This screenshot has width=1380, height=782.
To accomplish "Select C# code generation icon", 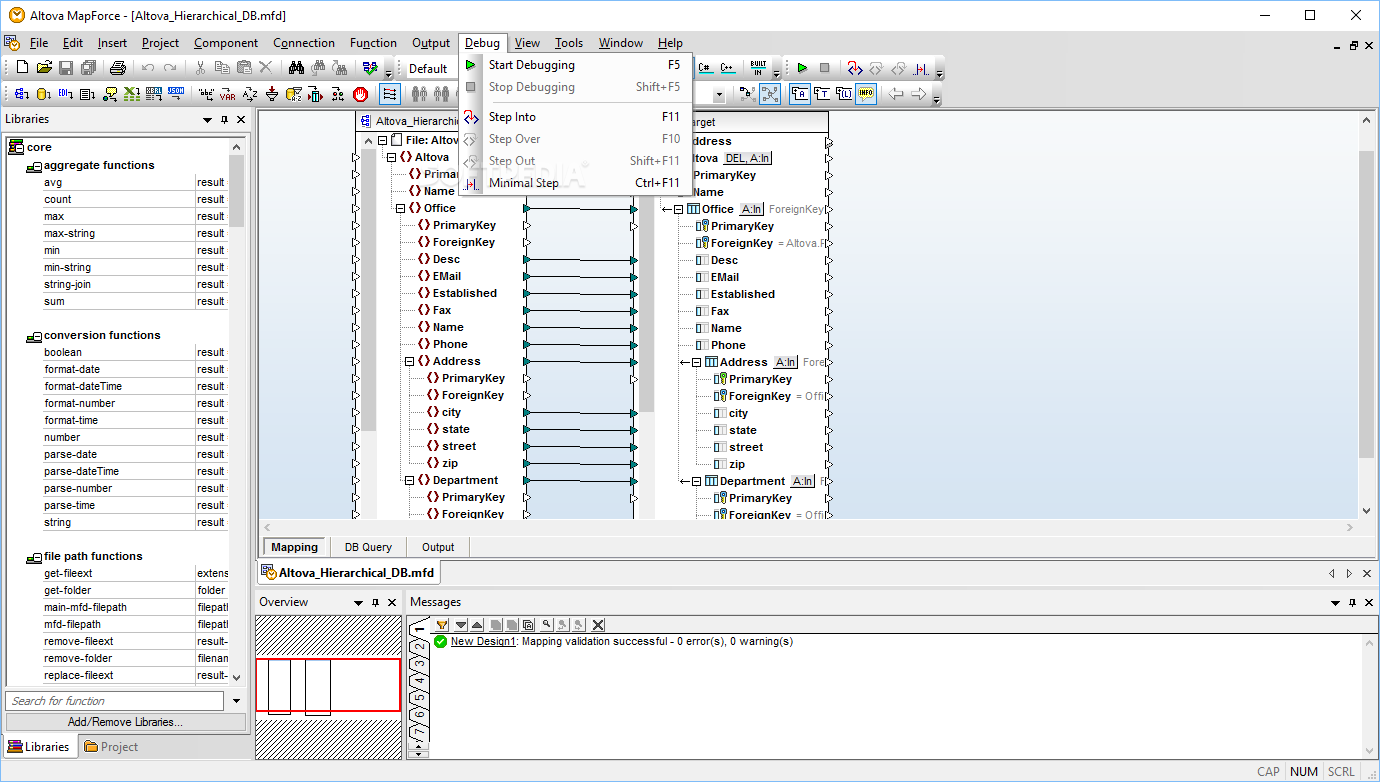I will point(706,68).
